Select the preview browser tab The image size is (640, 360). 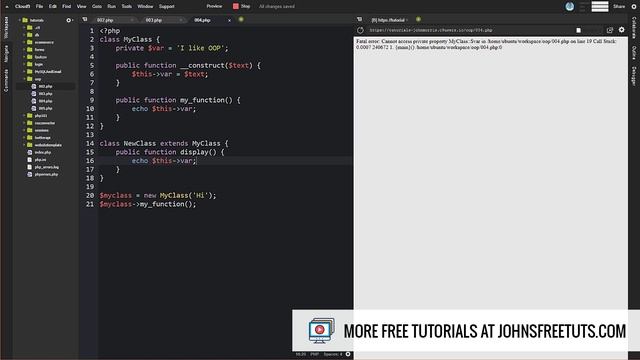[390, 20]
